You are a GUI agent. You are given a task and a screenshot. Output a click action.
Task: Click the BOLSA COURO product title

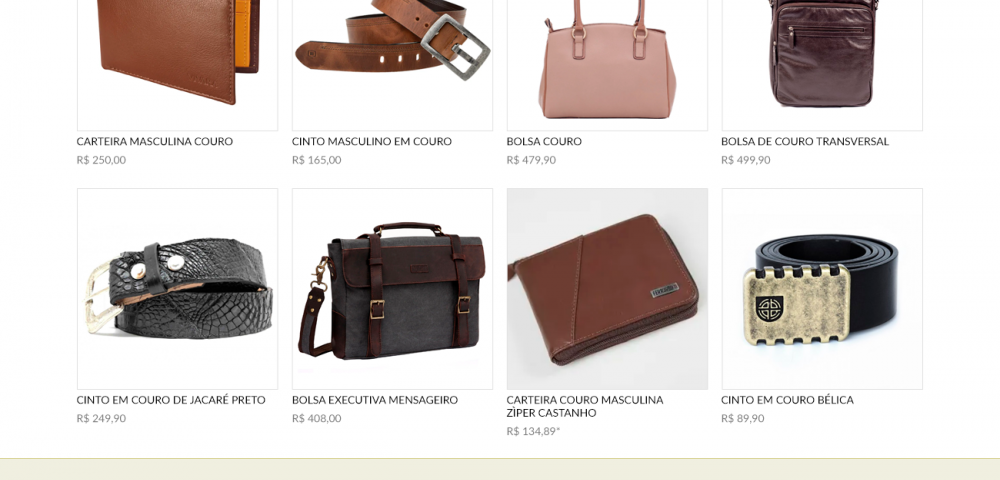(x=544, y=142)
